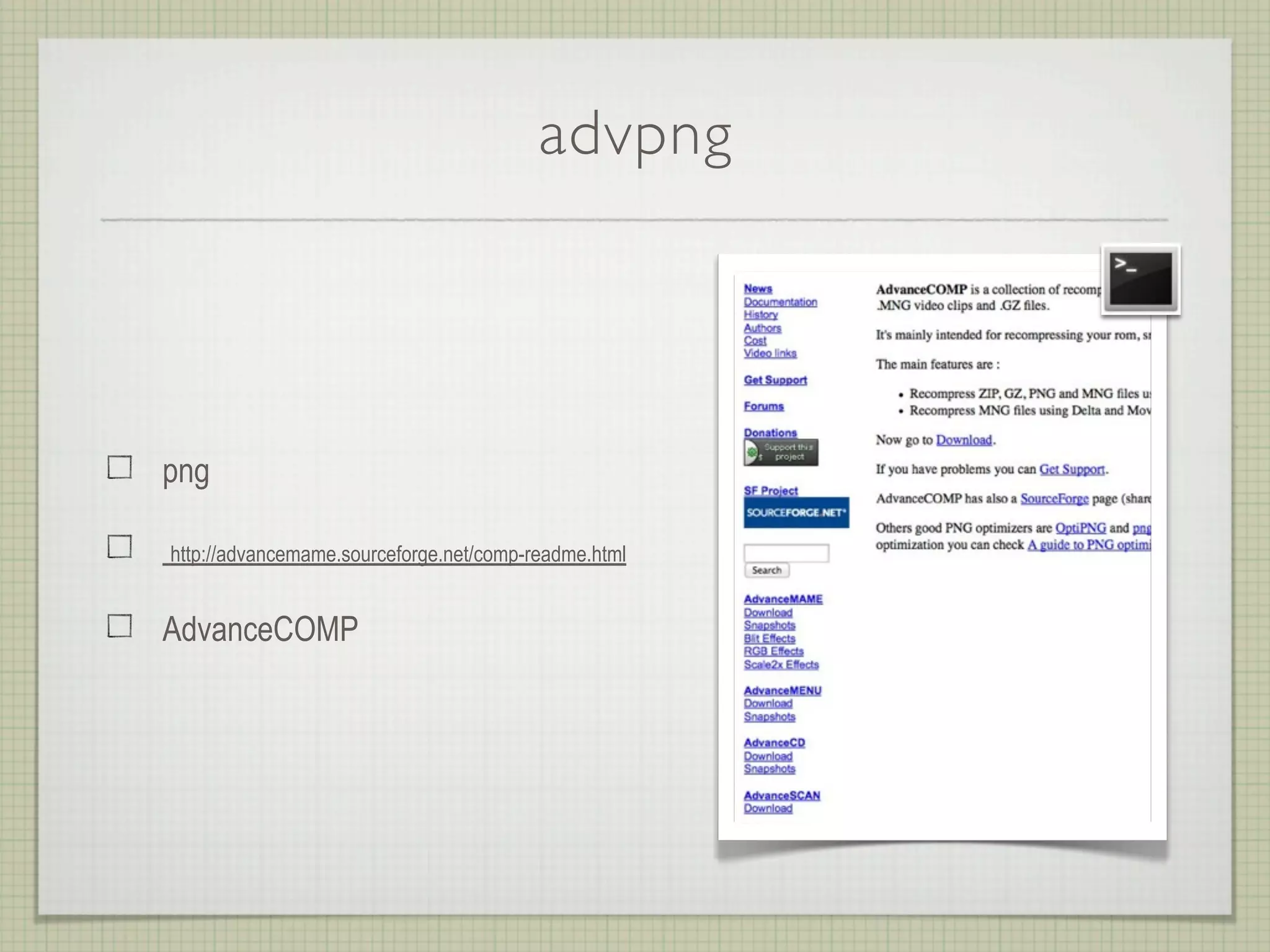Click 'The main features are :' text
1270x952 pixels.
(x=937, y=364)
